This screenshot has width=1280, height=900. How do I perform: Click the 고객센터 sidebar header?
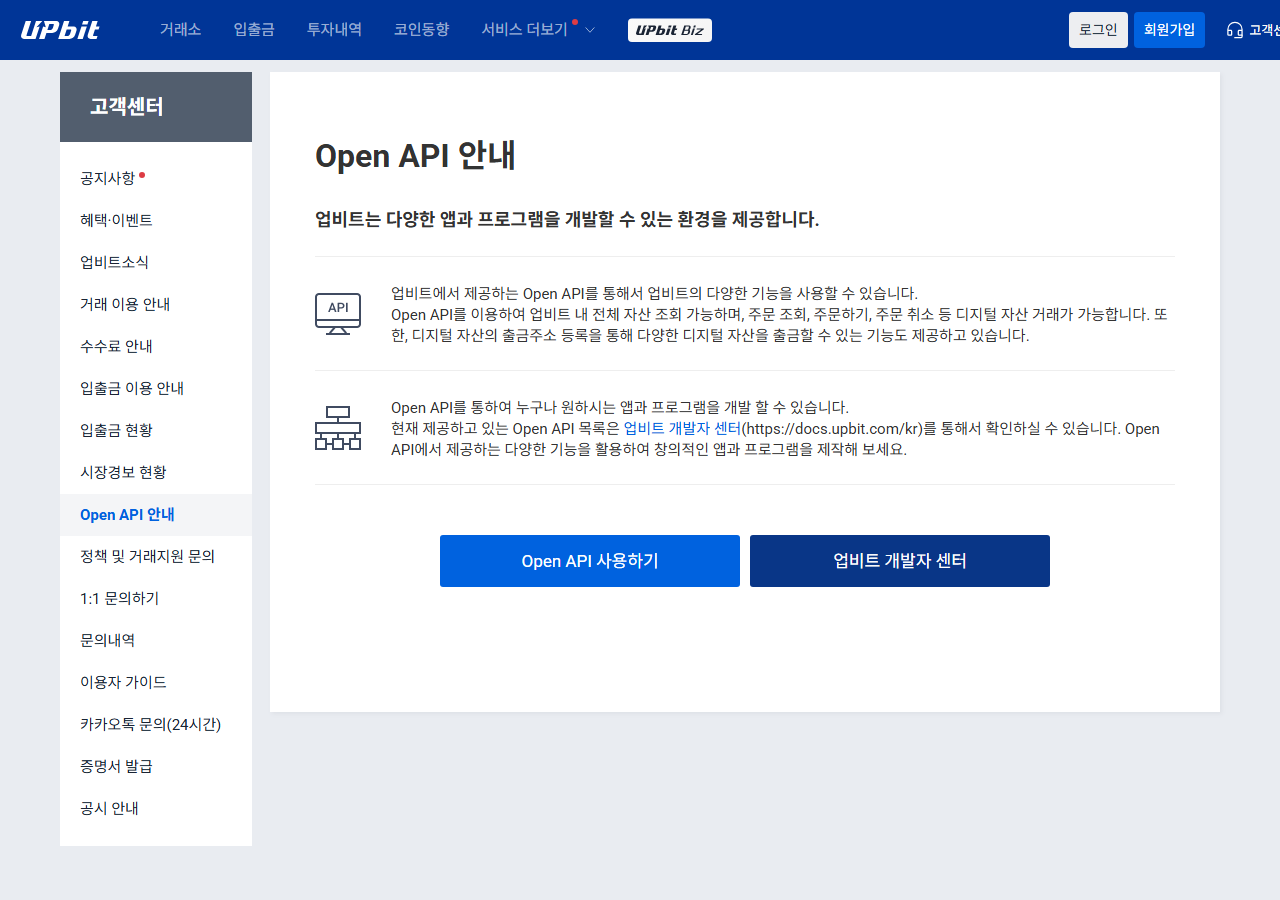coord(156,107)
